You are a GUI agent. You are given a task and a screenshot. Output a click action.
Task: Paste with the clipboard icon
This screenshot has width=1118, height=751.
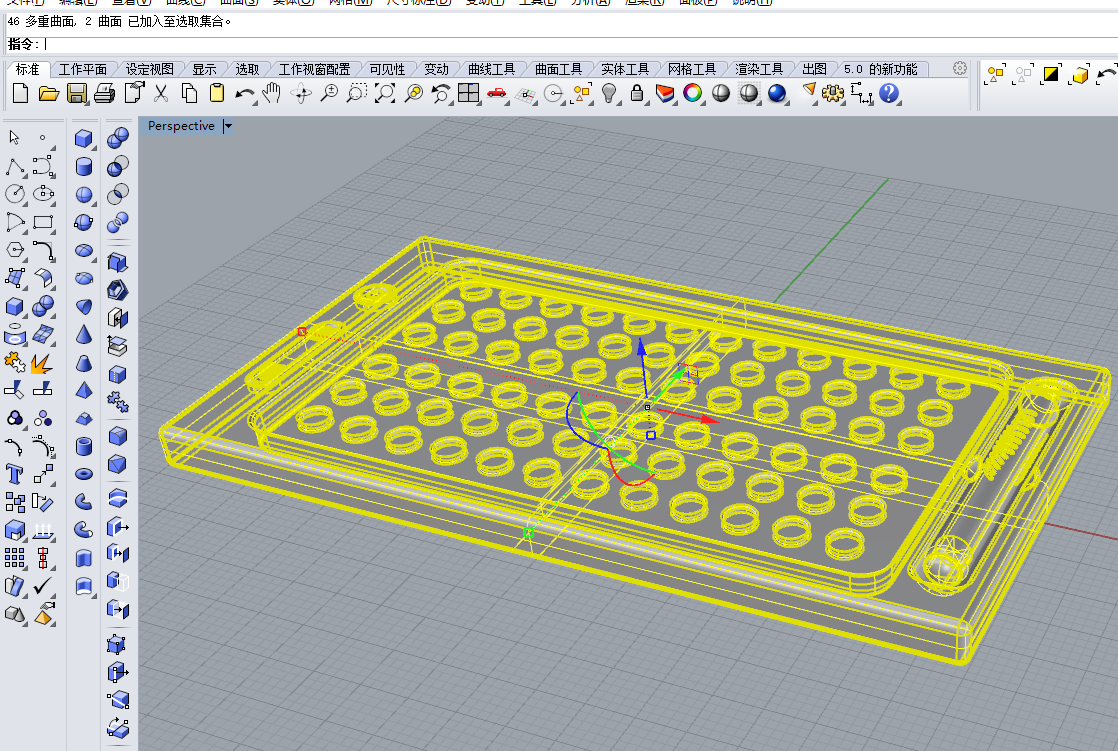click(x=217, y=93)
